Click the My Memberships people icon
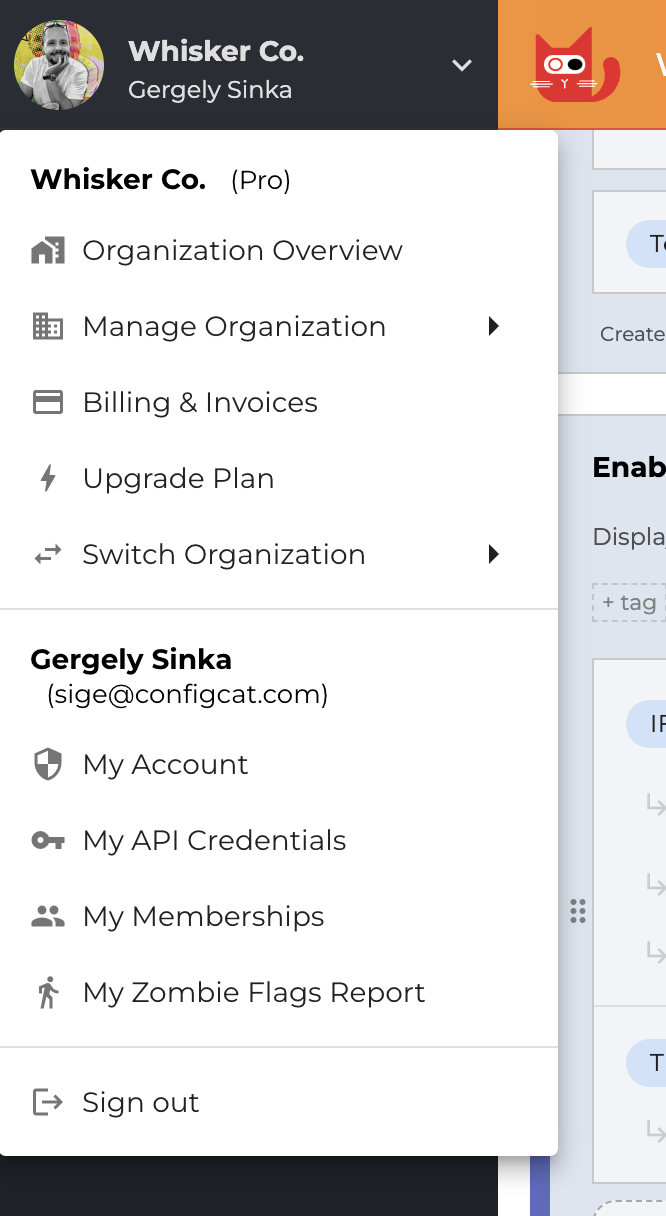Image resolution: width=666 pixels, height=1216 pixels. pos(48,916)
